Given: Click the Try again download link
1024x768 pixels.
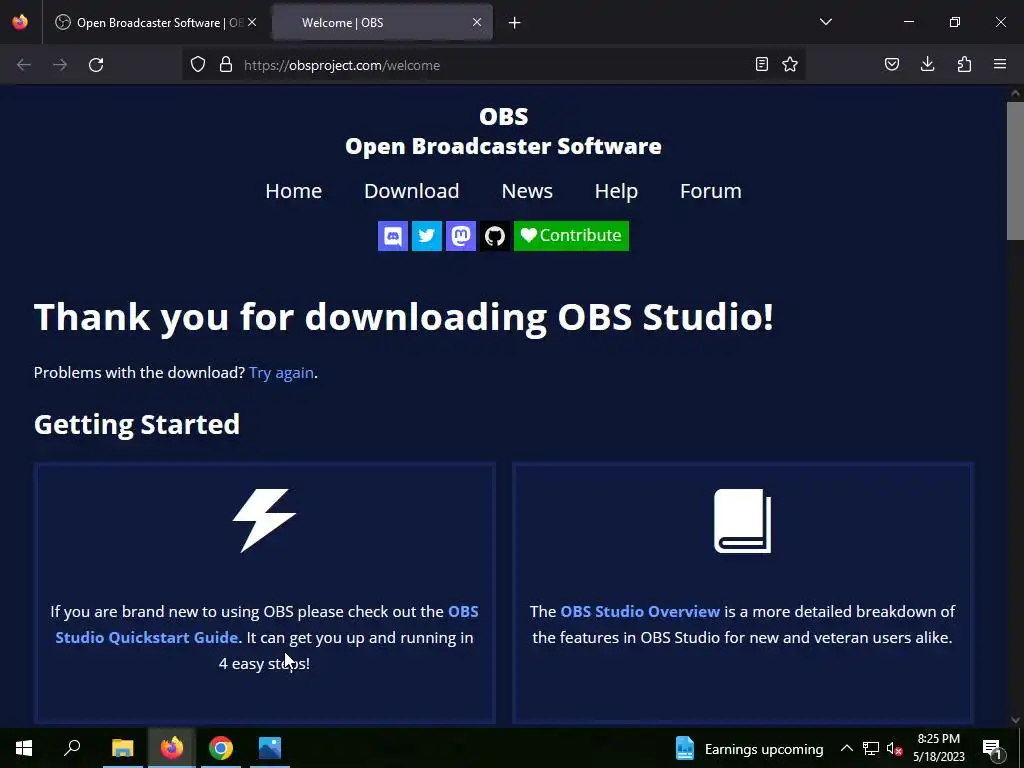Looking at the screenshot, I should click(x=281, y=373).
